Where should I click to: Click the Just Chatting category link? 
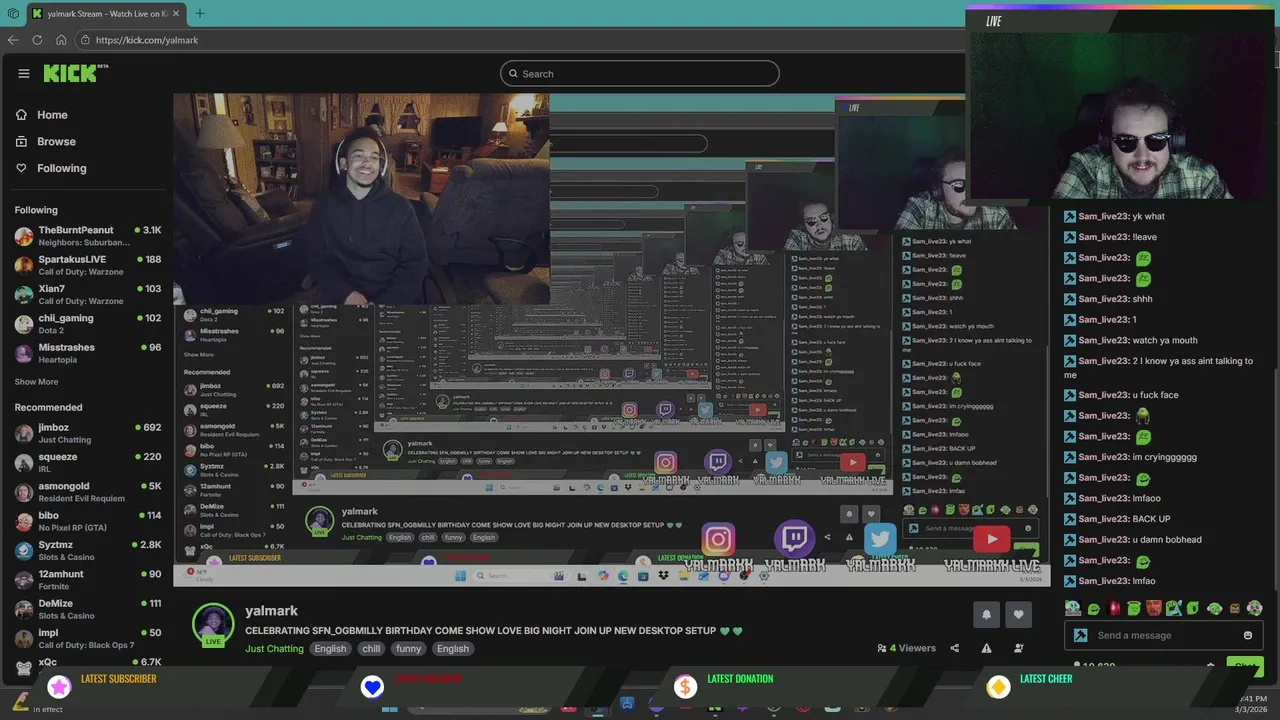274,649
